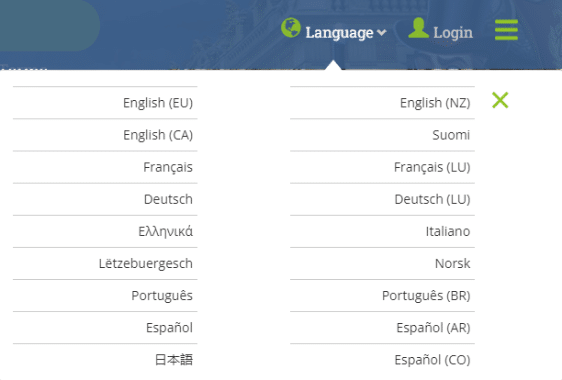Screen dimensions: 562x380
Task: Click the Login link
Action: 453,33
